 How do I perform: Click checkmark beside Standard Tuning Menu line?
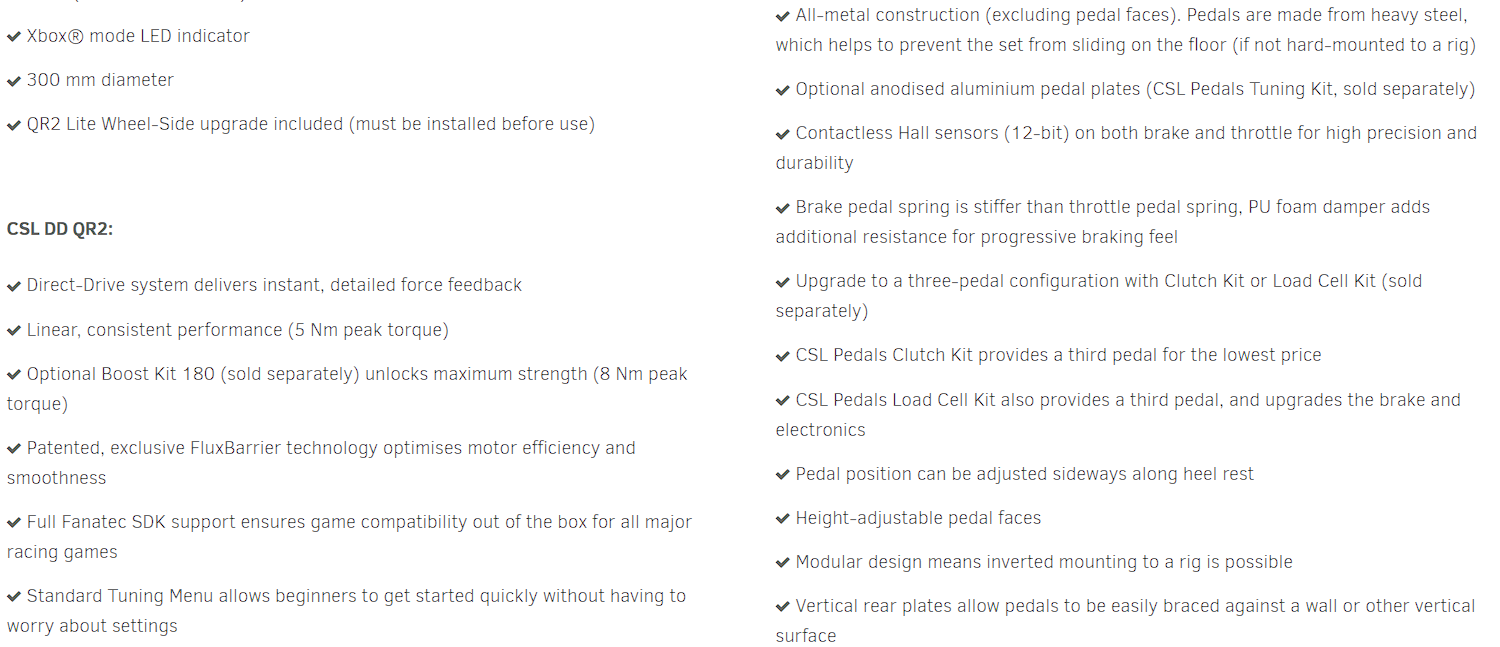click(x=14, y=597)
